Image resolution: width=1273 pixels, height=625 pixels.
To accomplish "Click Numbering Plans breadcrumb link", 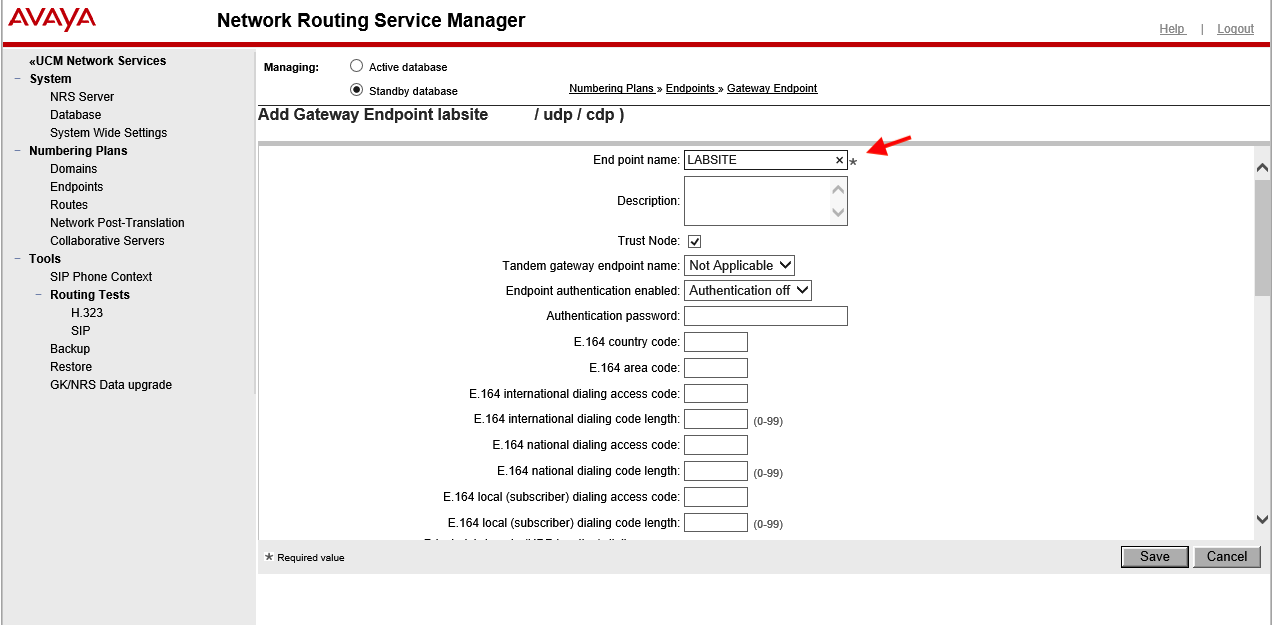I will (x=611, y=88).
